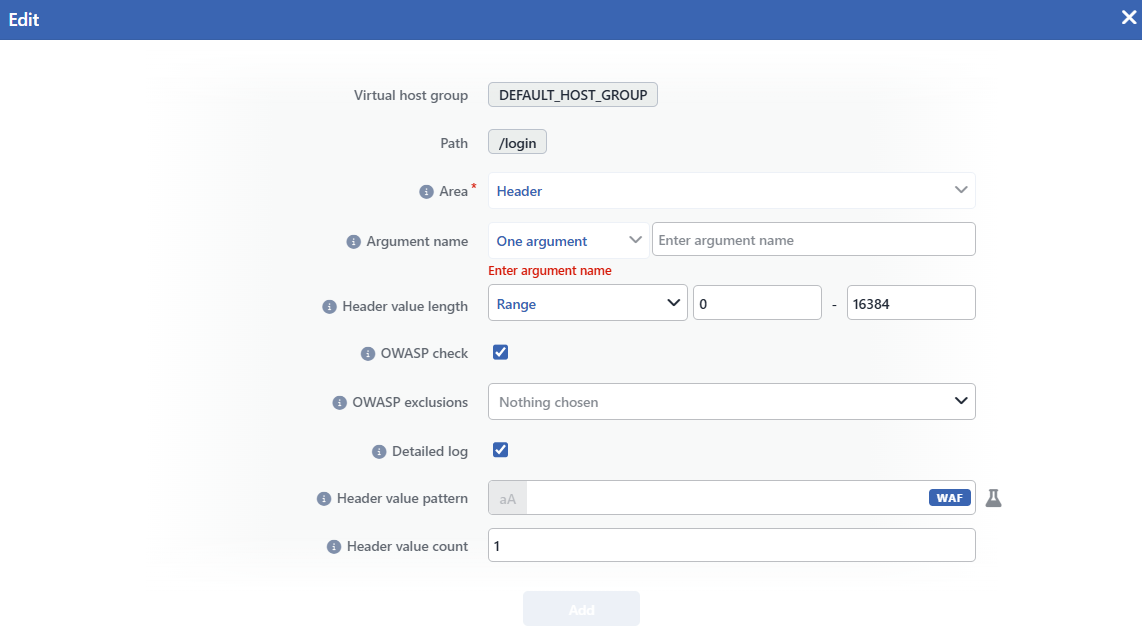This screenshot has width=1142, height=636.
Task: Click the minimum length field showing 0
Action: pos(757,303)
